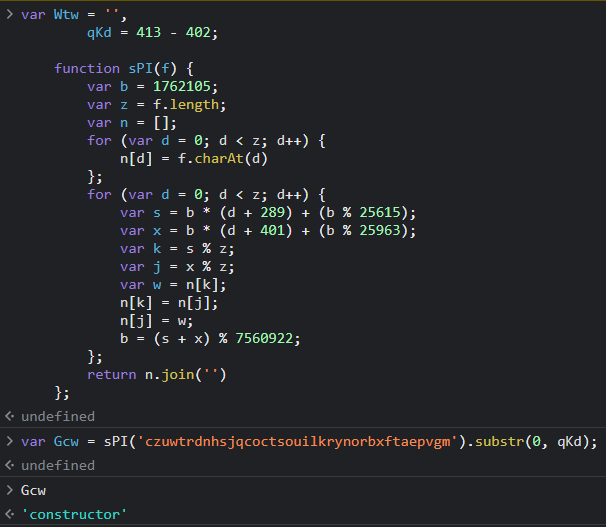Click the 'constructor' output string
Screen dimensions: 606x527
coord(74,515)
